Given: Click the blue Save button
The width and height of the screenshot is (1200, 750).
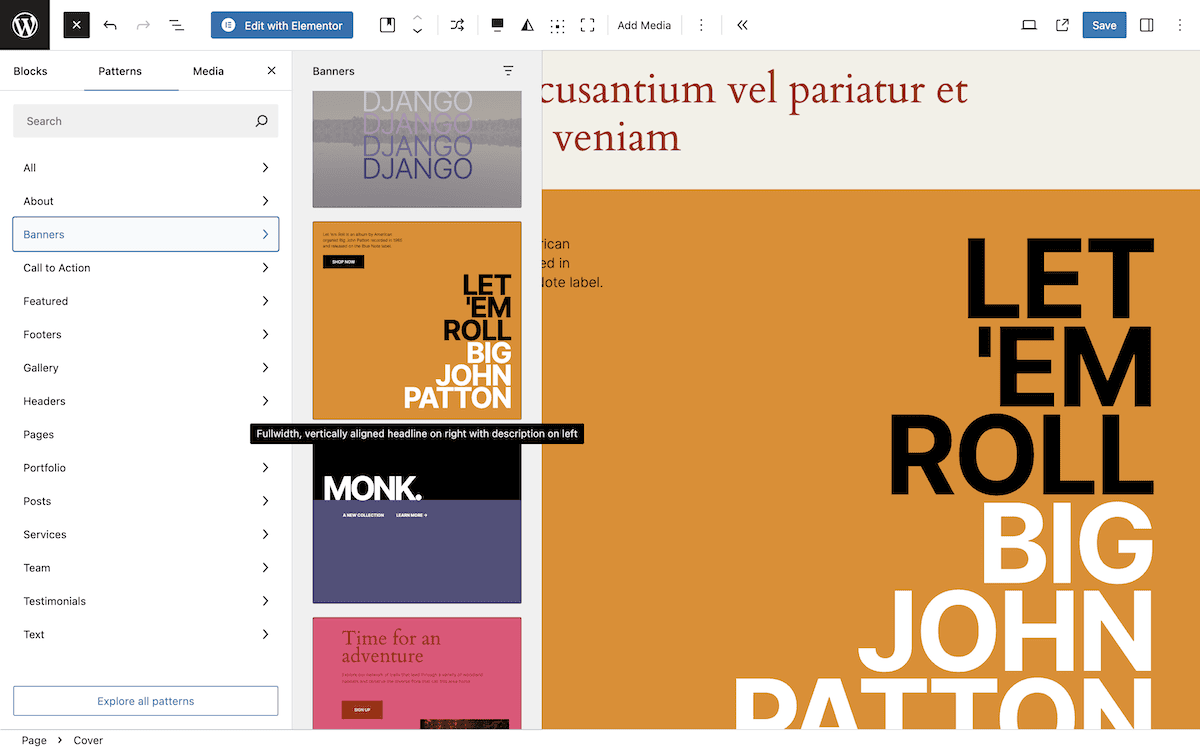Looking at the screenshot, I should tap(1104, 25).
